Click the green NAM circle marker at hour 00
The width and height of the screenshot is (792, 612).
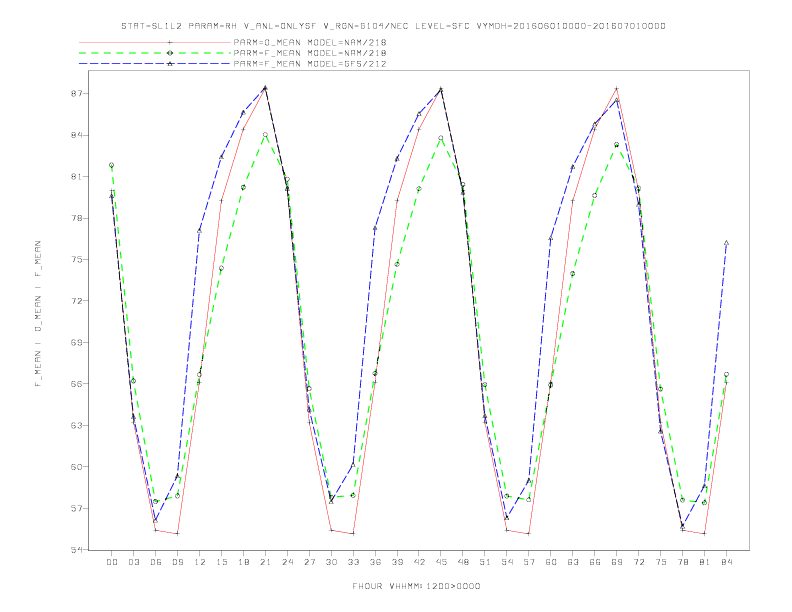(x=112, y=165)
